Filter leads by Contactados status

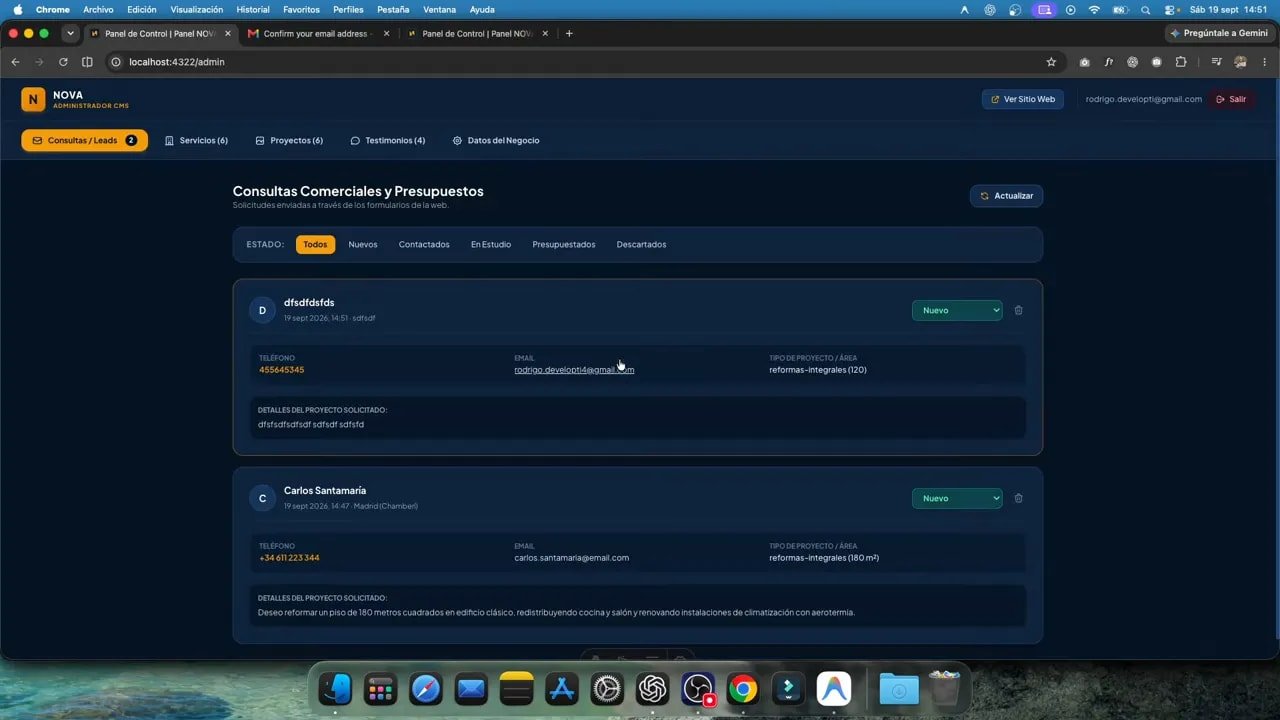(x=424, y=245)
